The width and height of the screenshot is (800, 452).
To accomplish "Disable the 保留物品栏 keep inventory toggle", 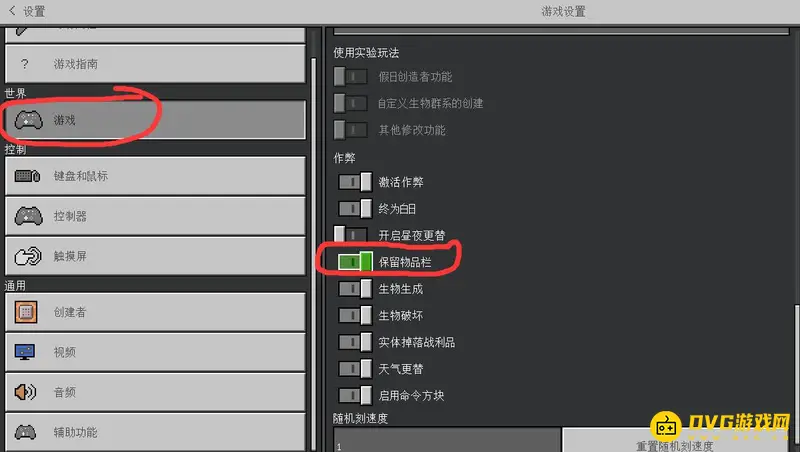I will (355, 262).
